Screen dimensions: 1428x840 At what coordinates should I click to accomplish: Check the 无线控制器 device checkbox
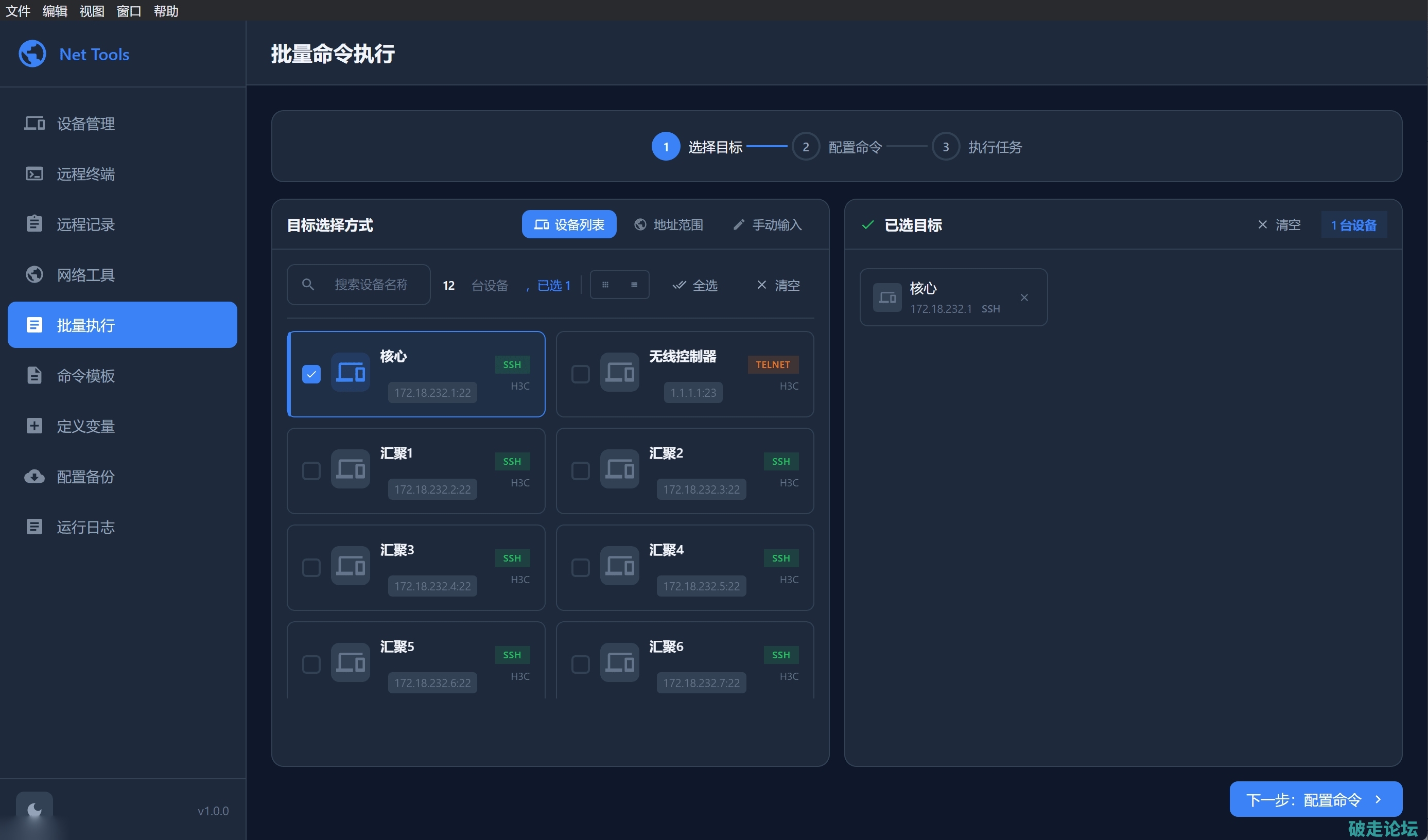coord(580,374)
